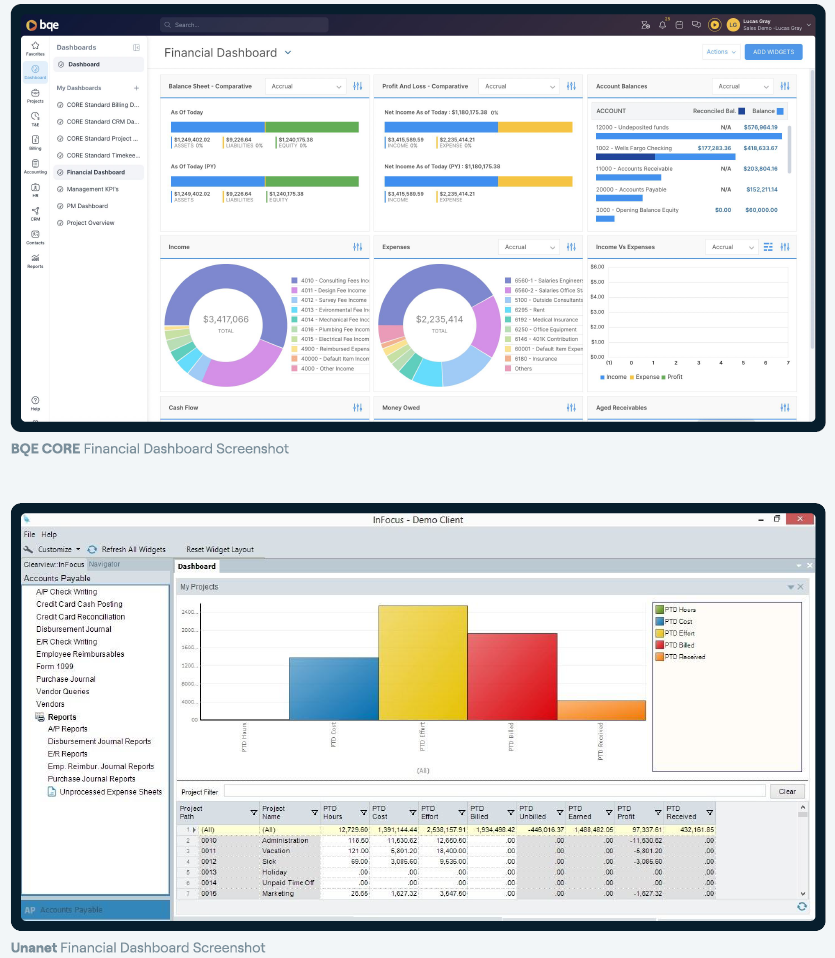This screenshot has height=958, width=835.
Task: Click the Reconciled Bal. dark blue swatch
Action: [x=742, y=111]
